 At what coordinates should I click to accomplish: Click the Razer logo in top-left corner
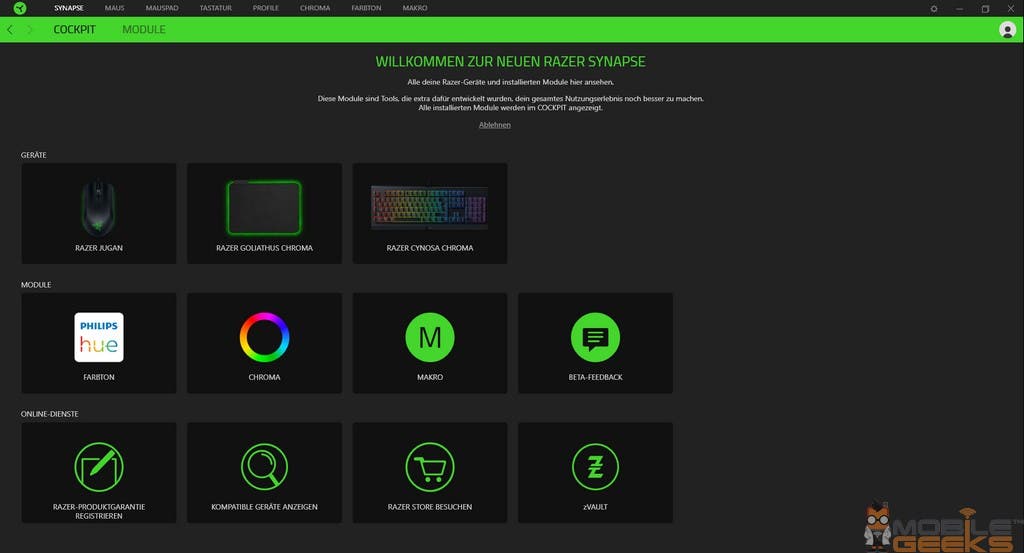(20, 8)
